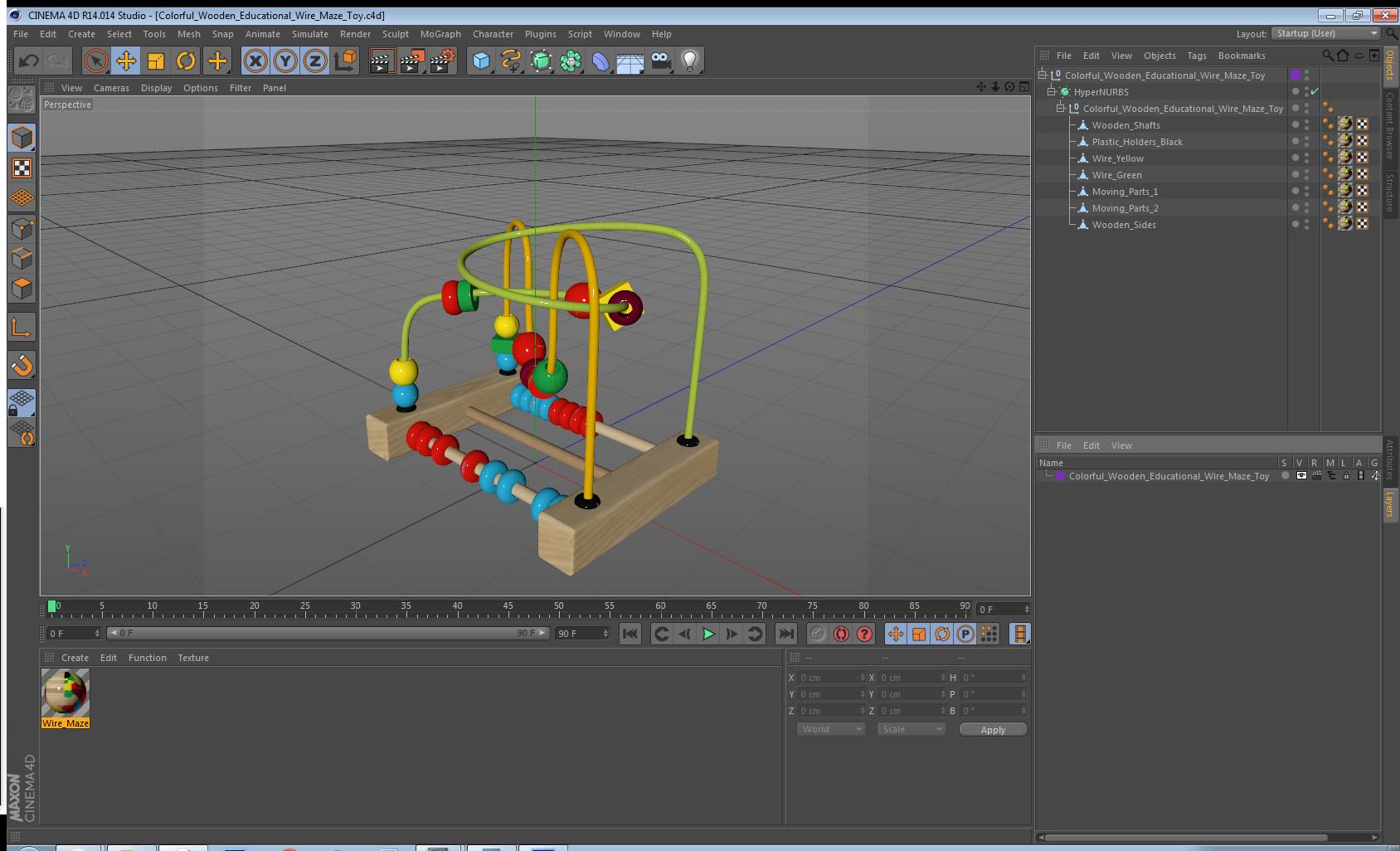Toggle HyperNURBS enable checkmark
Image resolution: width=1400 pixels, height=851 pixels.
tap(1315, 91)
